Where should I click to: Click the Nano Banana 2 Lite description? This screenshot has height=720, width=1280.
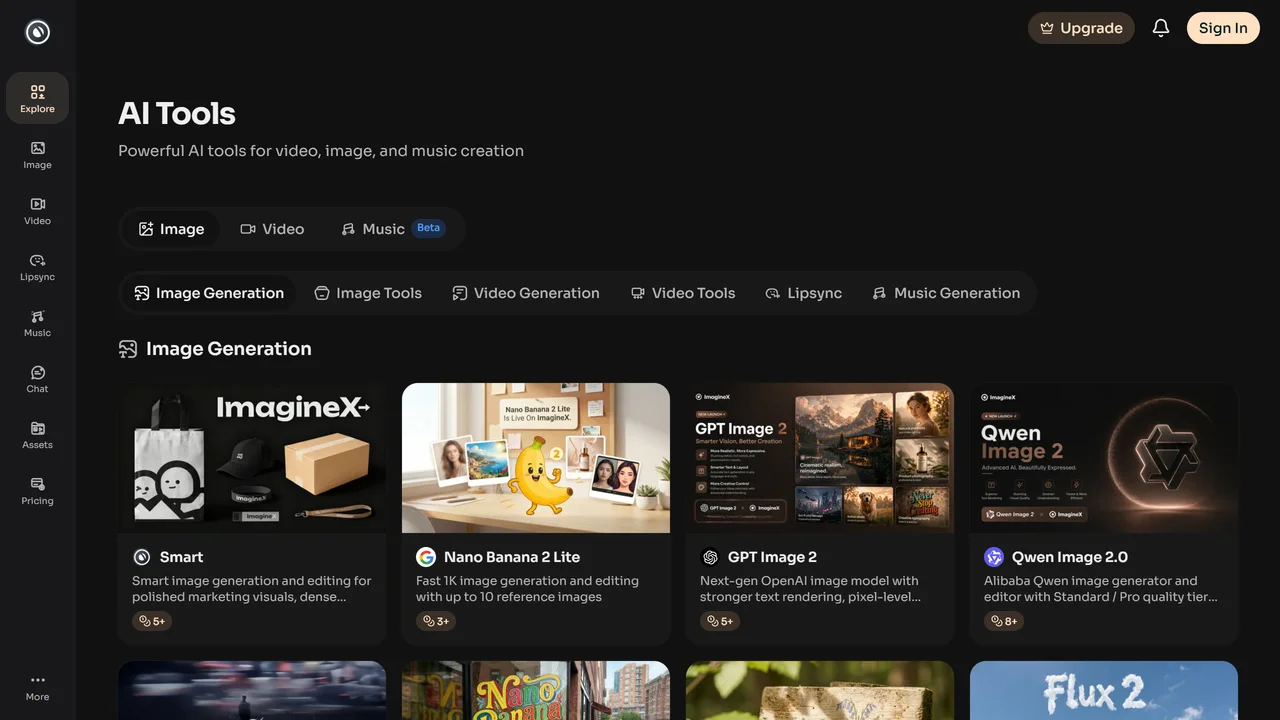click(527, 589)
